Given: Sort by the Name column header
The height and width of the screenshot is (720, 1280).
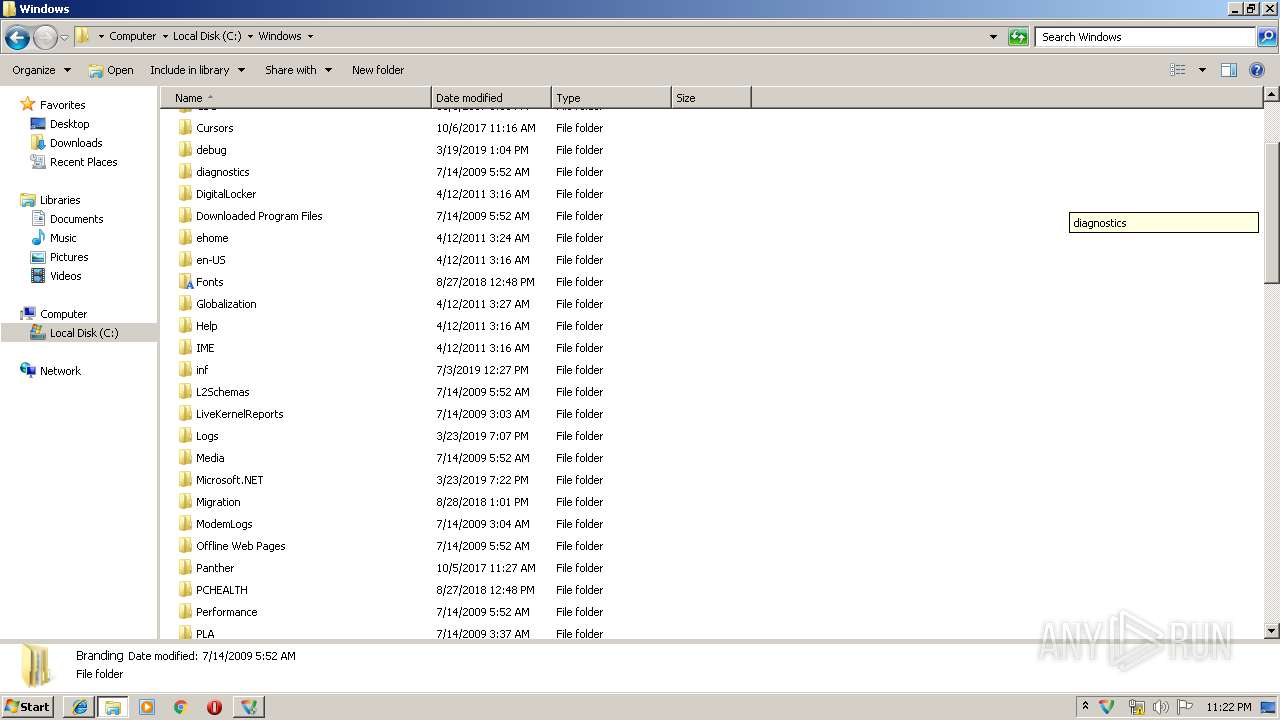Looking at the screenshot, I should pyautogui.click(x=296, y=98).
